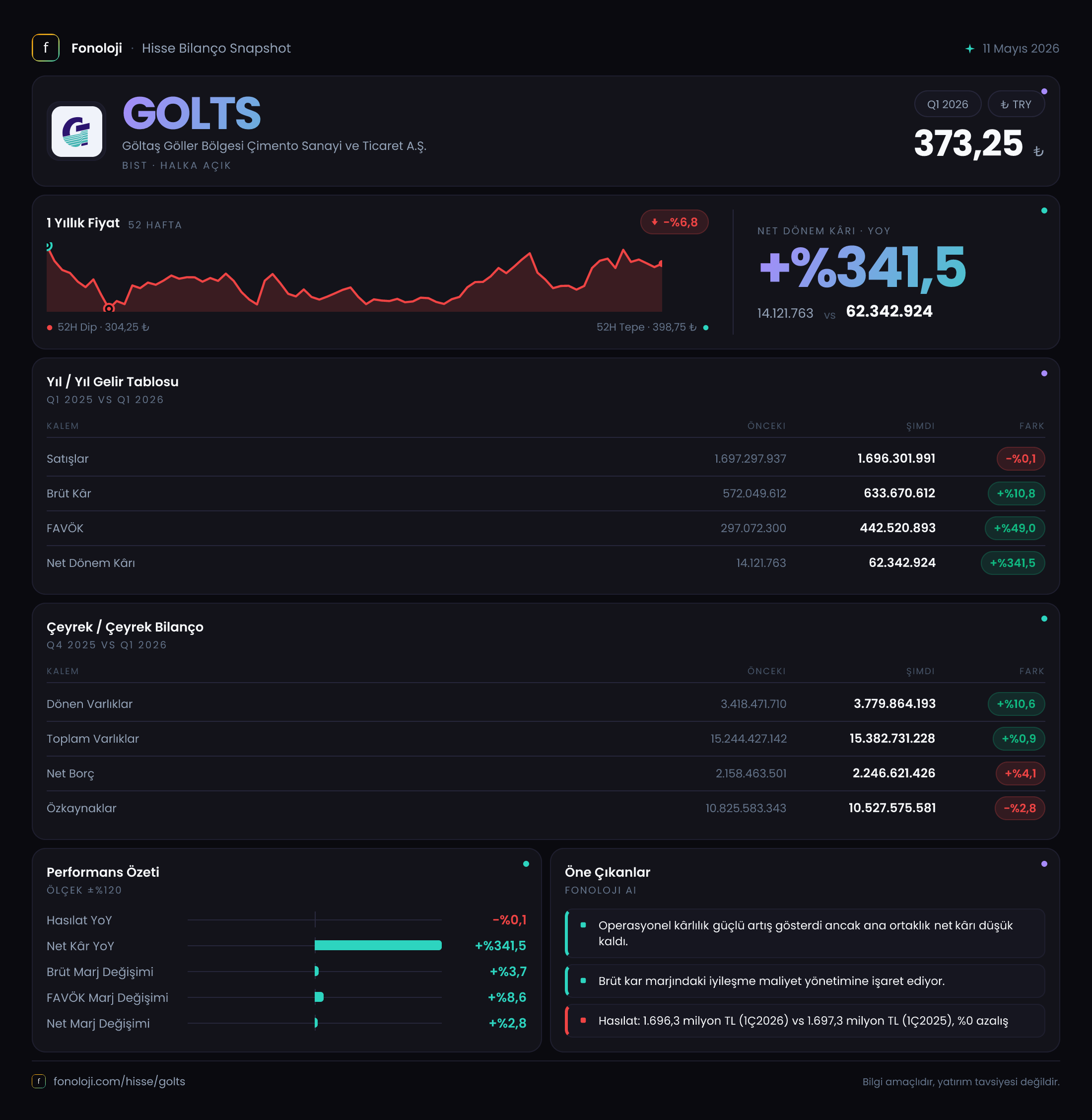Image resolution: width=1092 pixels, height=1120 pixels.
Task: Click the Özkaynaklar -%2,8 badge
Action: click(x=1020, y=808)
